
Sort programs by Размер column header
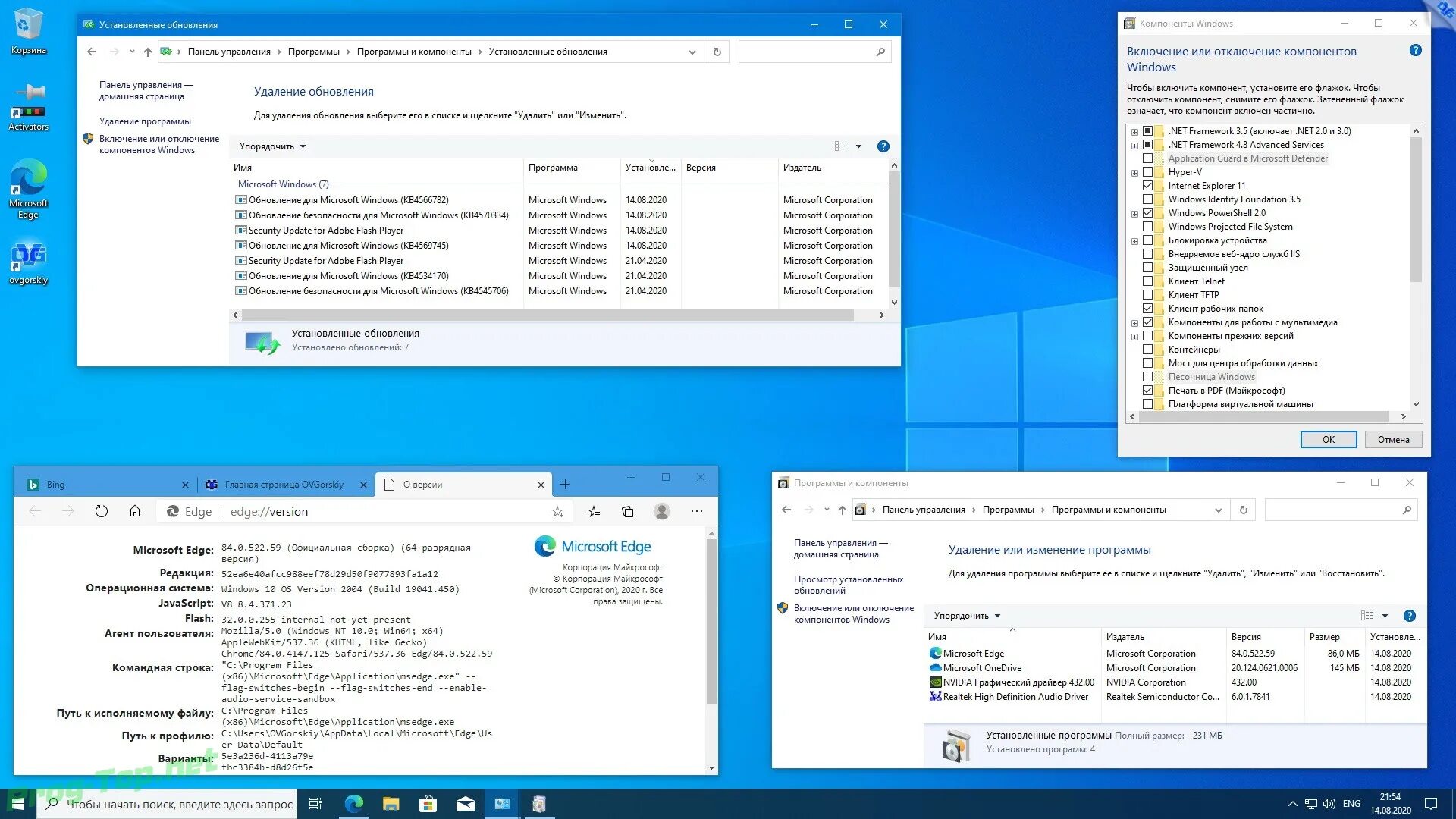click(x=1334, y=637)
